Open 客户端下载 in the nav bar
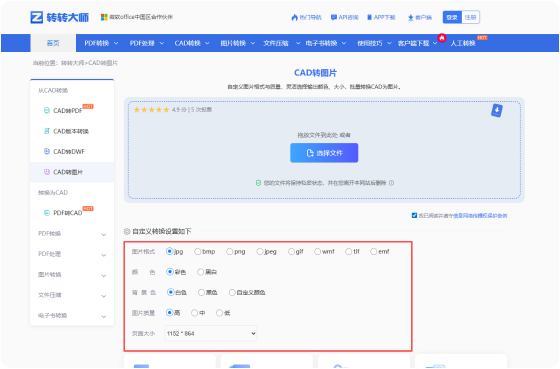560x369 pixels. click(x=417, y=43)
